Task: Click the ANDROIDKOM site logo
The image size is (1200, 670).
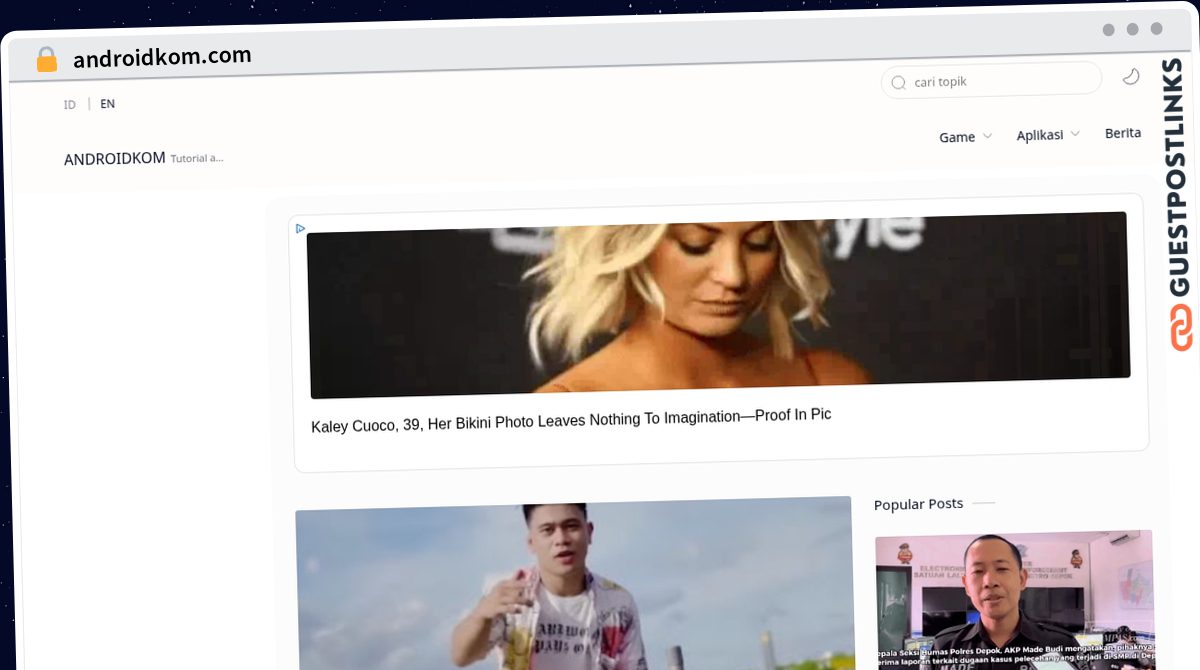Action: coord(114,159)
